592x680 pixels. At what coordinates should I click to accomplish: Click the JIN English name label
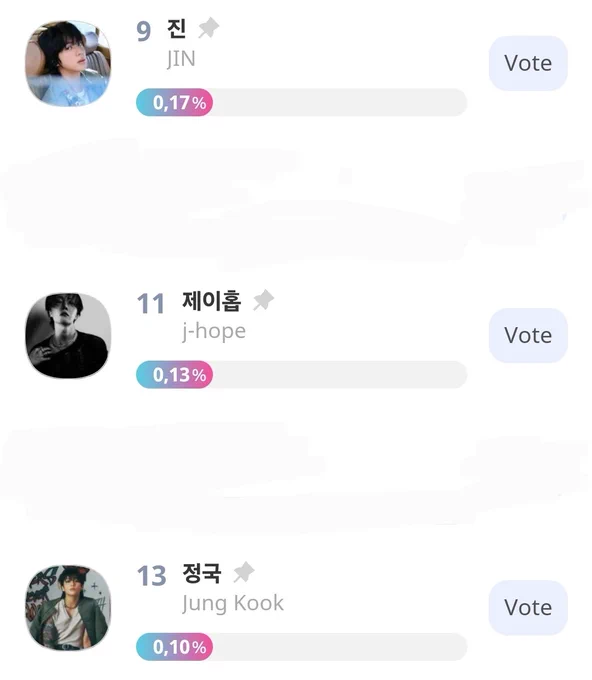(x=181, y=59)
